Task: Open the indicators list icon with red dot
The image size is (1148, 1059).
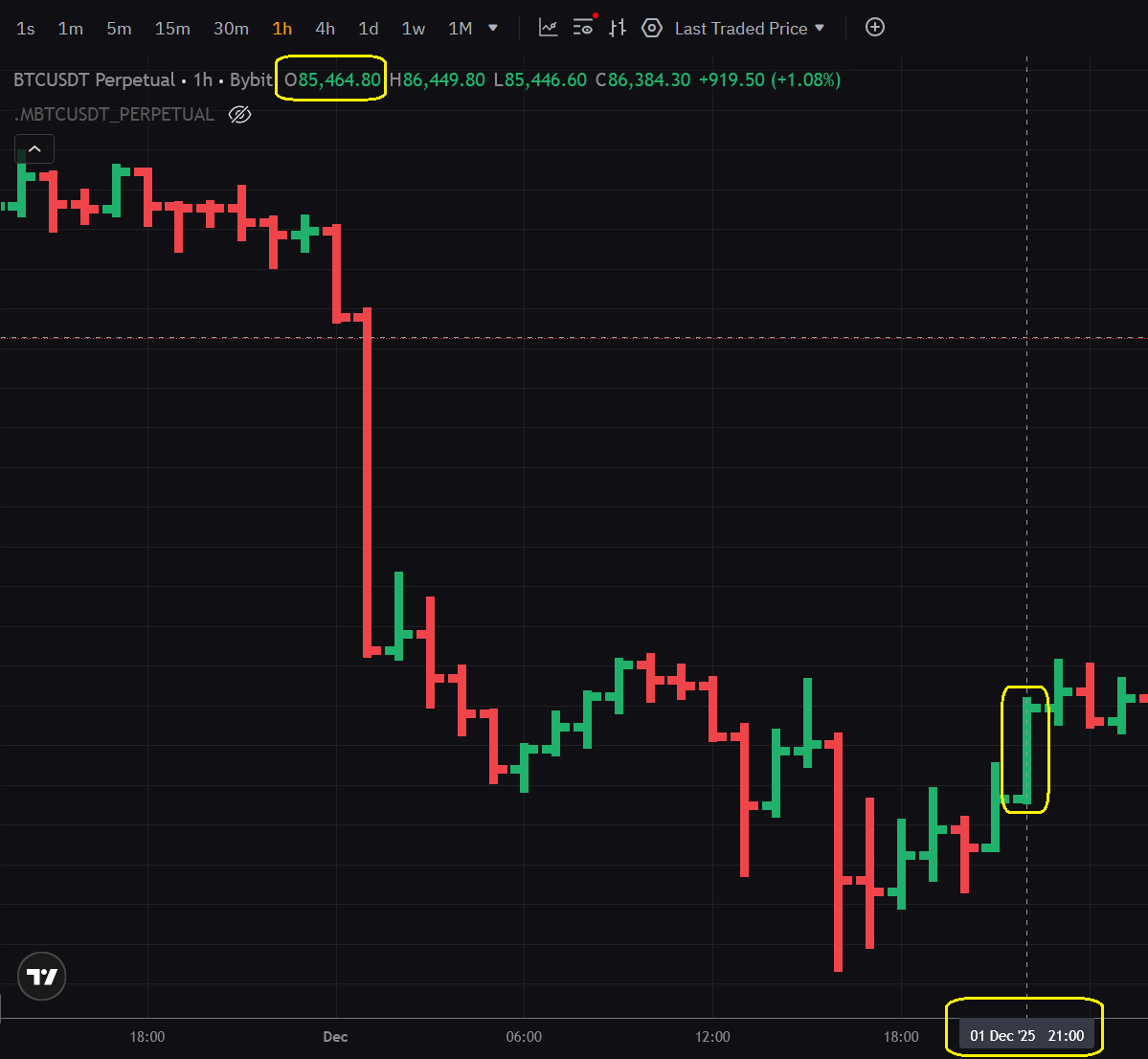Action: coord(582,29)
